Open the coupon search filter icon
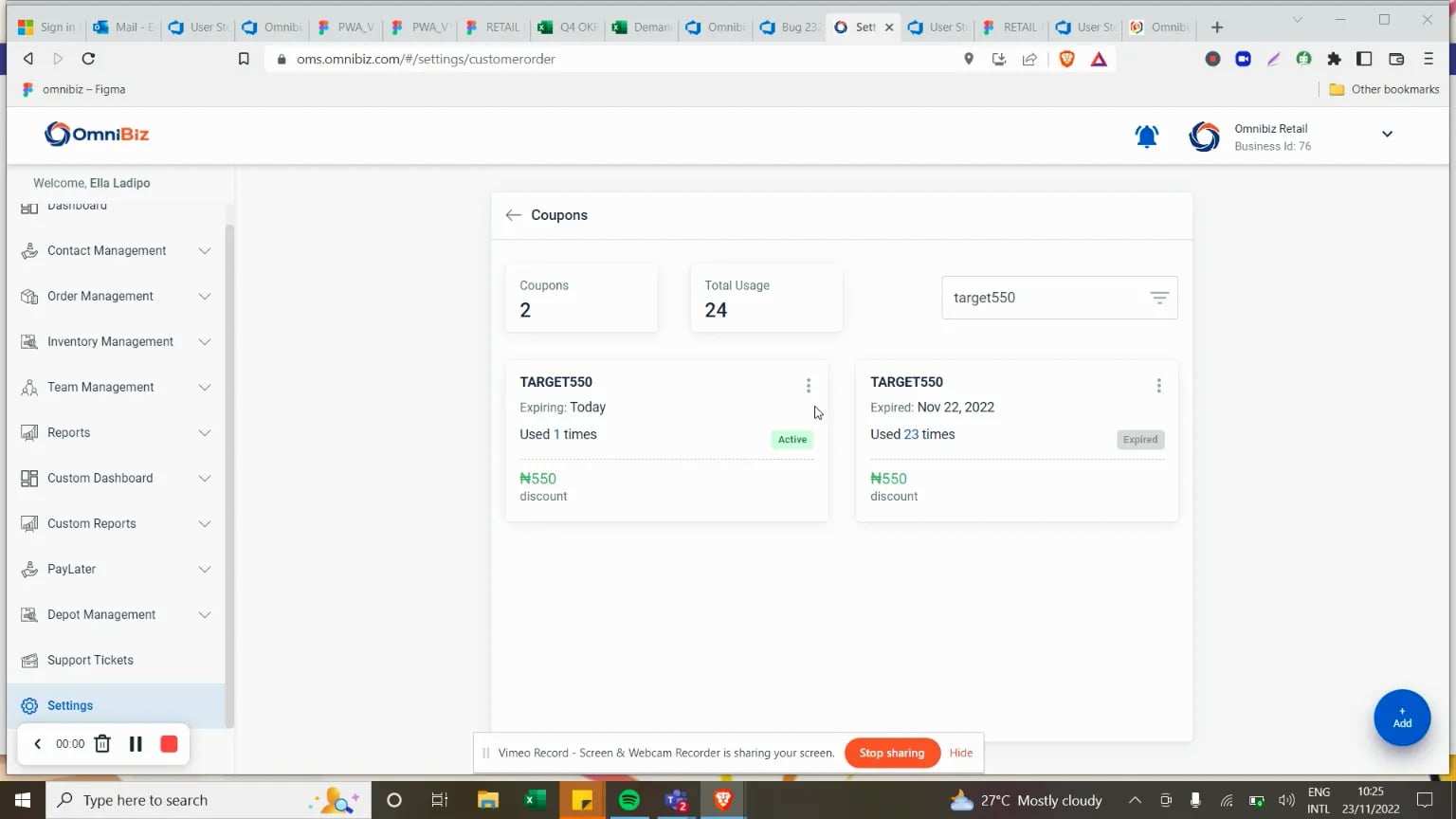1456x819 pixels. coord(1158,298)
